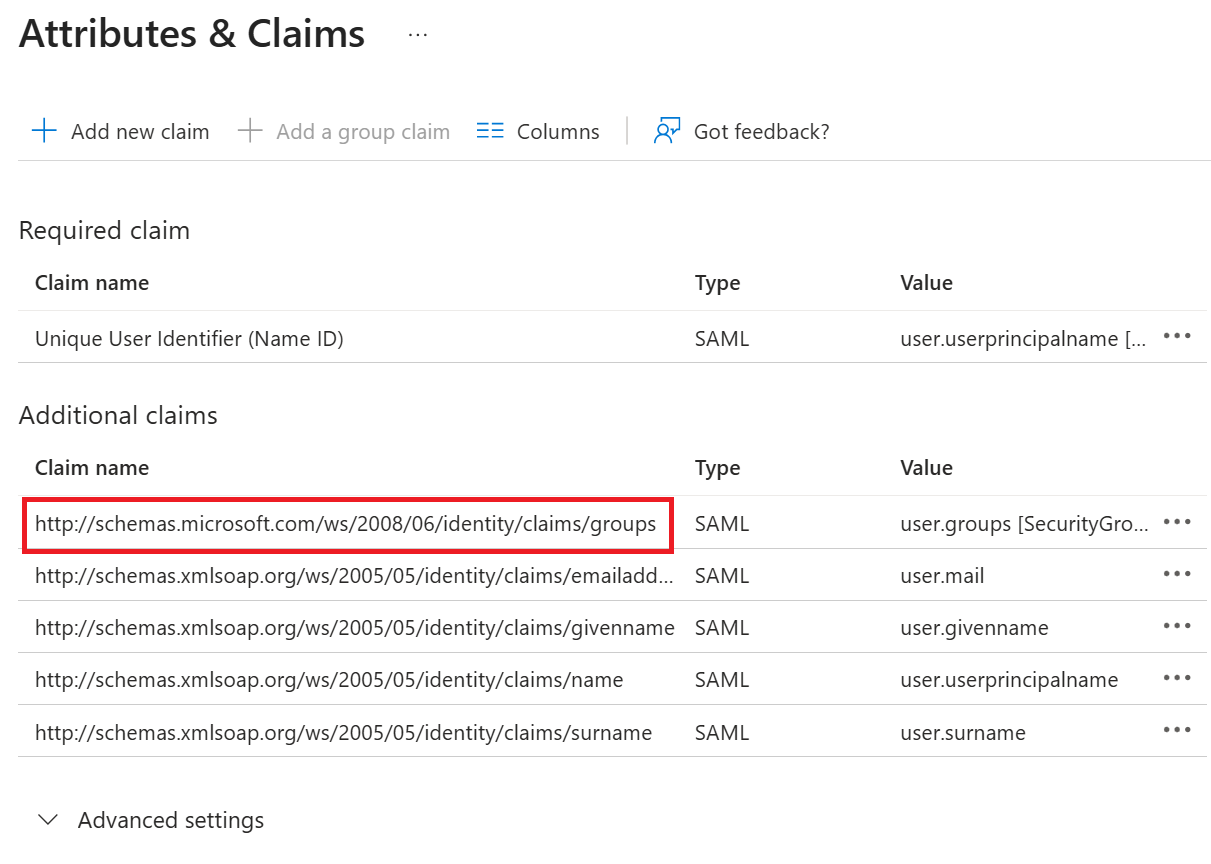Open more options for claims/name row

pos(1177,678)
